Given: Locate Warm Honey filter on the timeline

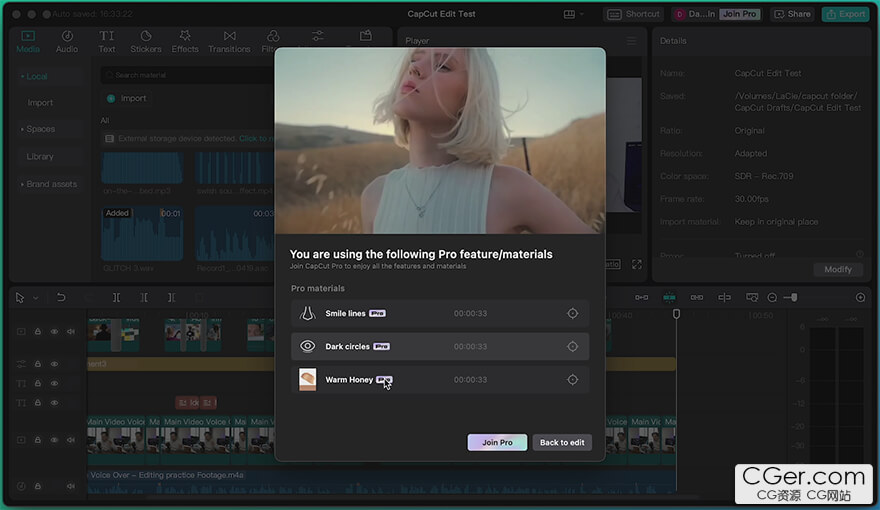Looking at the screenshot, I should pos(572,380).
